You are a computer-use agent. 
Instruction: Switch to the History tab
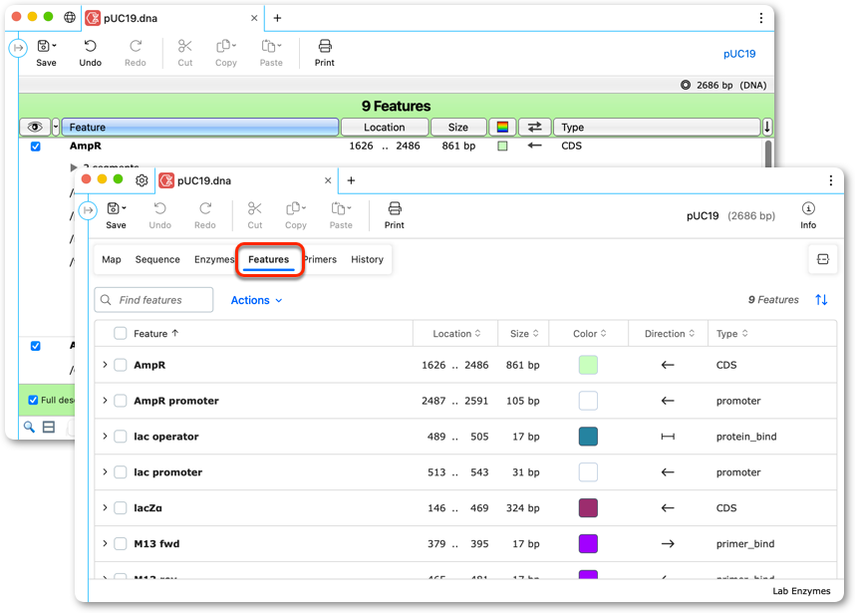(x=367, y=260)
